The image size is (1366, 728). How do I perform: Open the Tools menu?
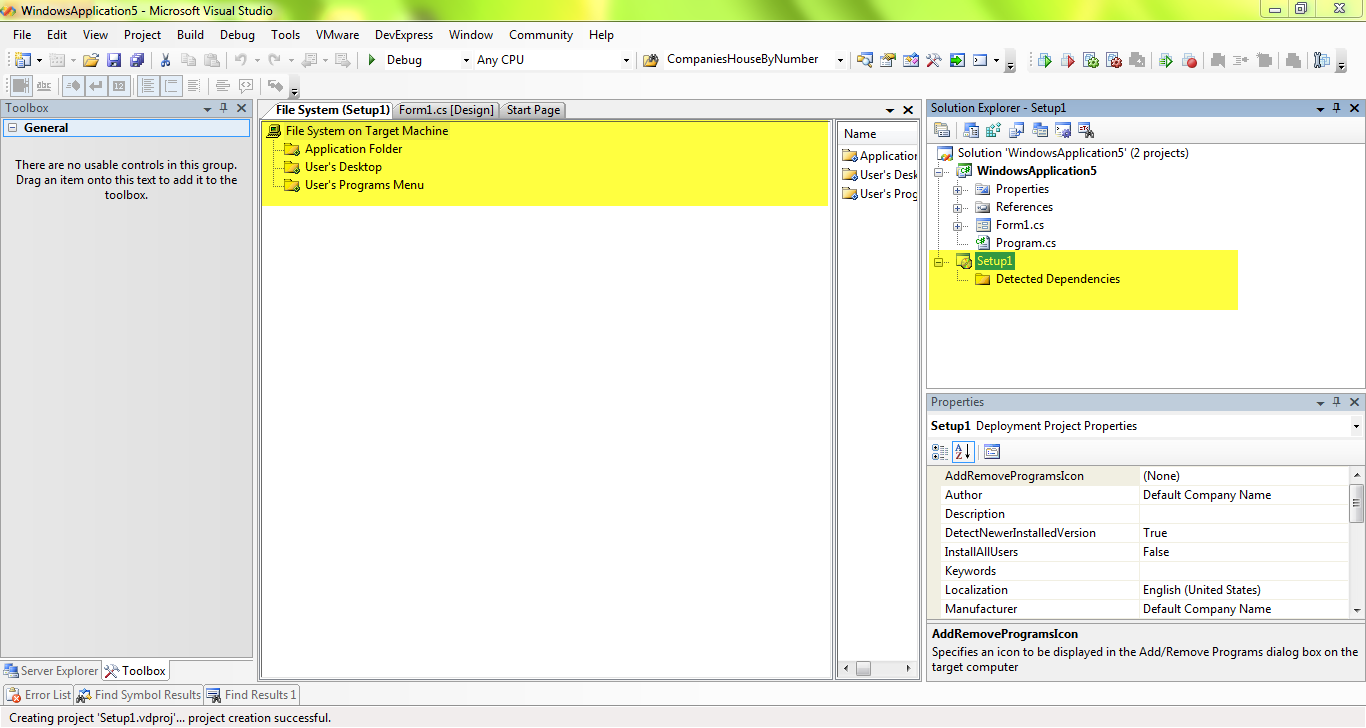(285, 35)
